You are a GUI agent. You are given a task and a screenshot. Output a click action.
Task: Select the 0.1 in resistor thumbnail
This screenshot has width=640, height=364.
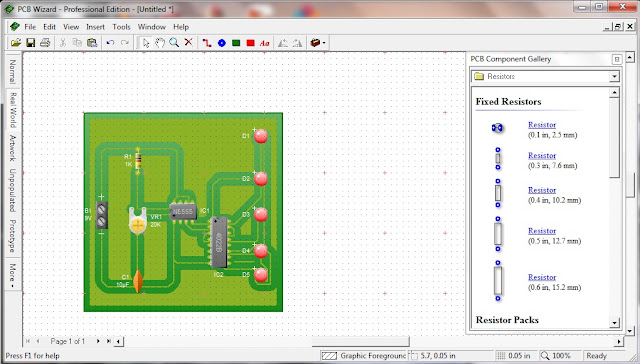coord(497,128)
